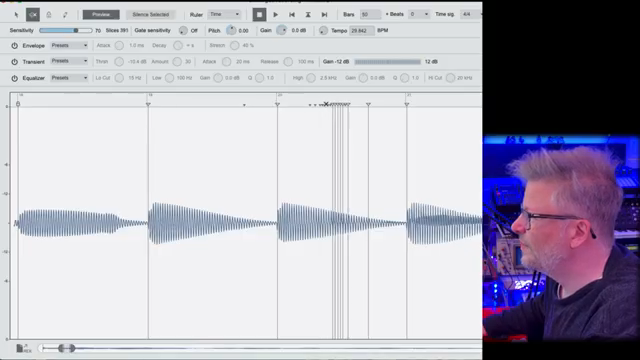Toggle the Transient power button

(x=15, y=62)
